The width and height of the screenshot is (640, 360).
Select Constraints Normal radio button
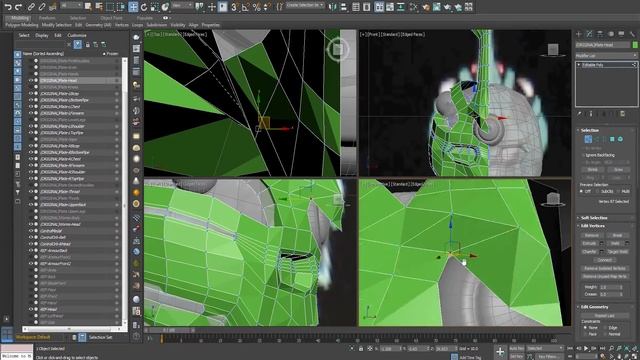tap(605, 334)
